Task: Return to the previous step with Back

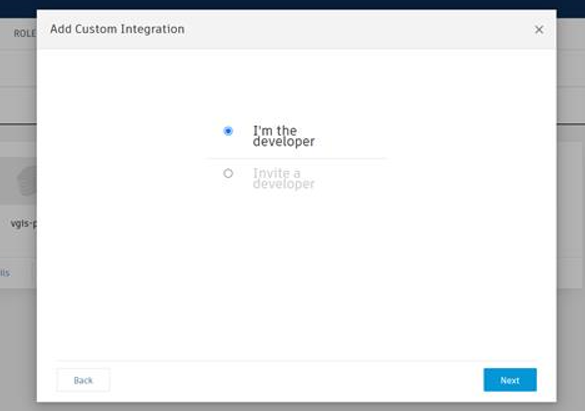Action: tap(83, 380)
